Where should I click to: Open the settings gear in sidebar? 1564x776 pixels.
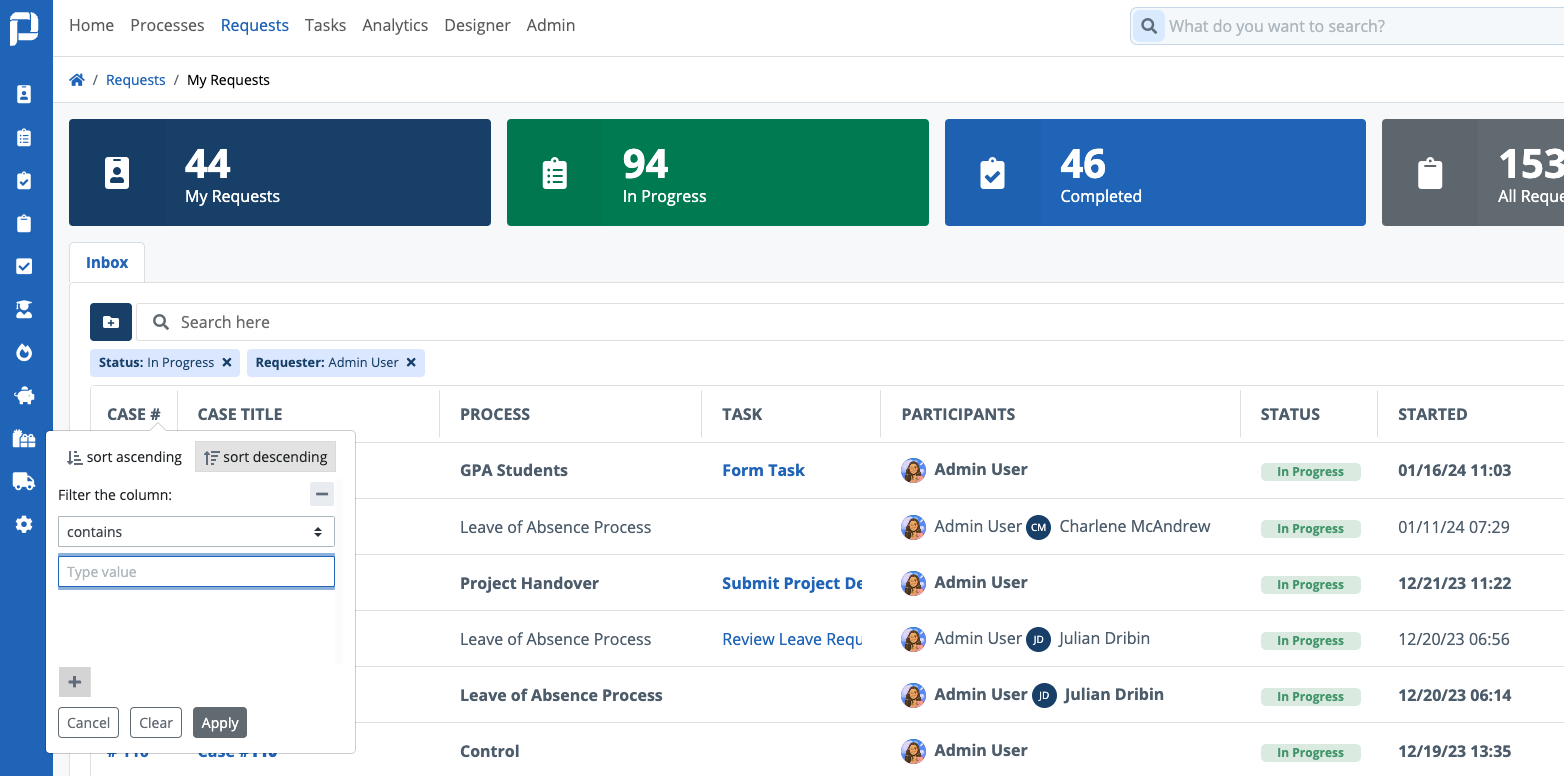24,524
